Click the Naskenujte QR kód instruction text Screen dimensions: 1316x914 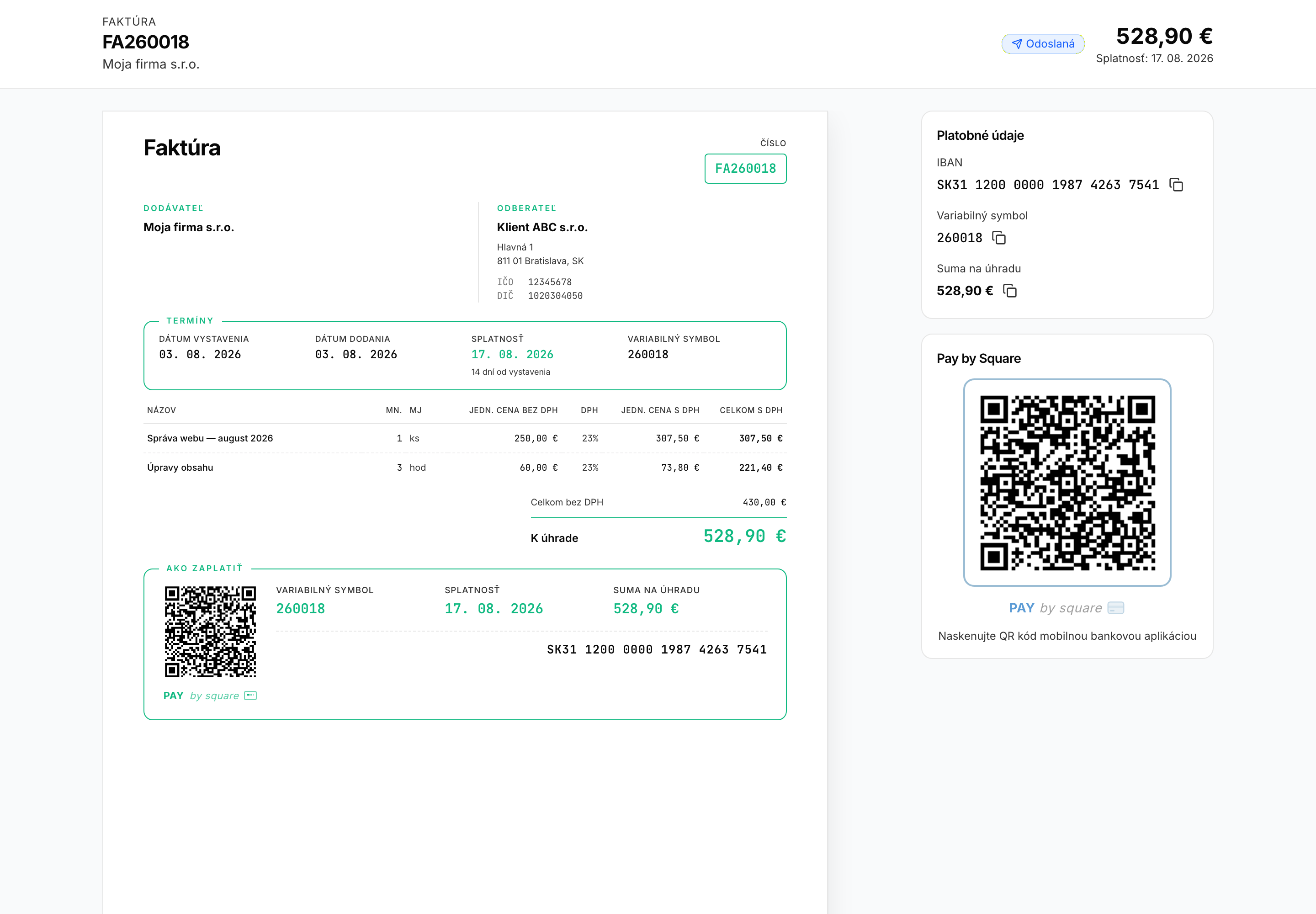(1067, 636)
